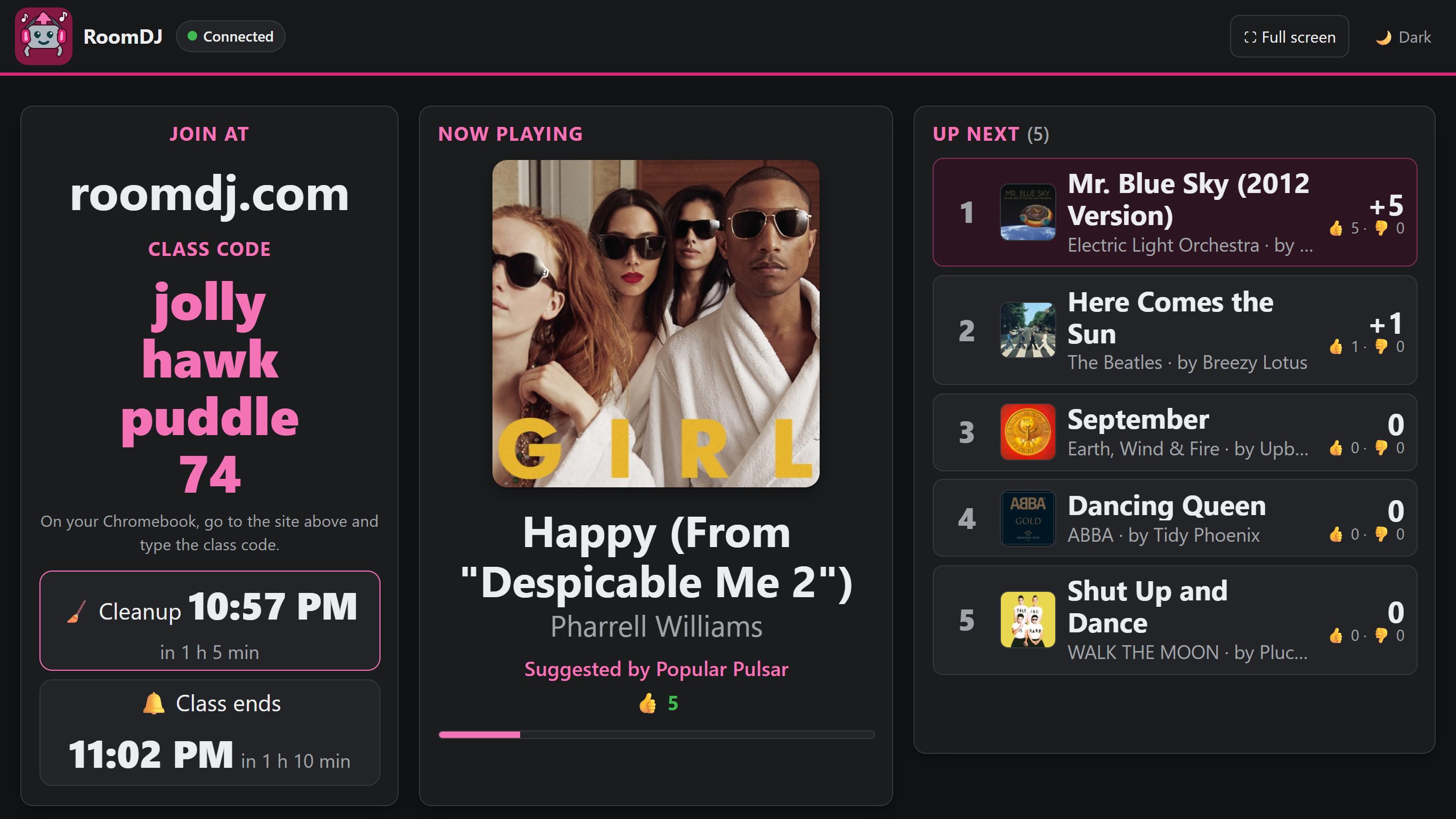Click the Pharrell Williams artist name
The height and width of the screenshot is (819, 1456).
coord(656,627)
